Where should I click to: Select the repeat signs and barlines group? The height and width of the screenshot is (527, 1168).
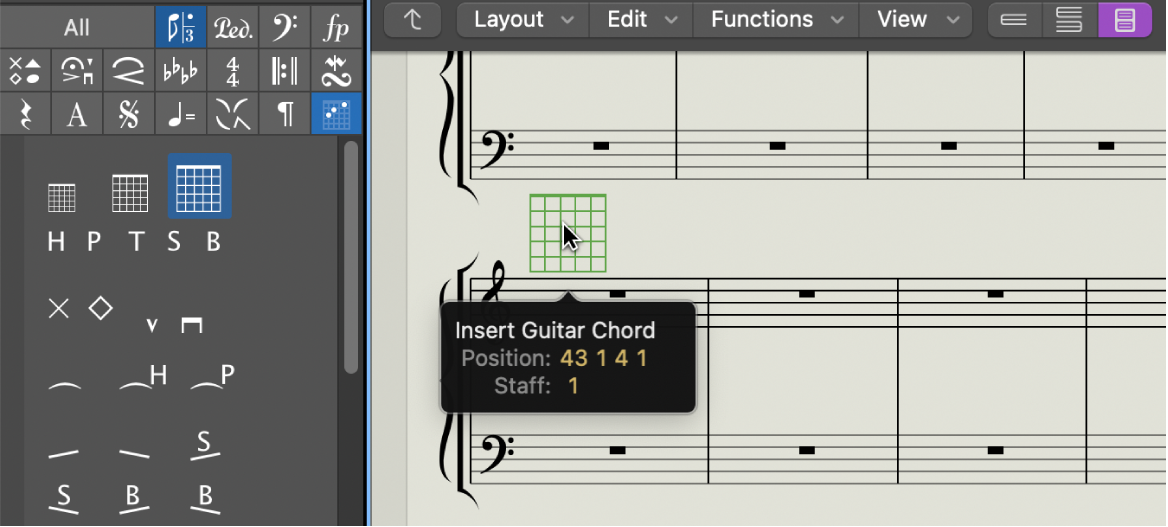click(x=285, y=71)
